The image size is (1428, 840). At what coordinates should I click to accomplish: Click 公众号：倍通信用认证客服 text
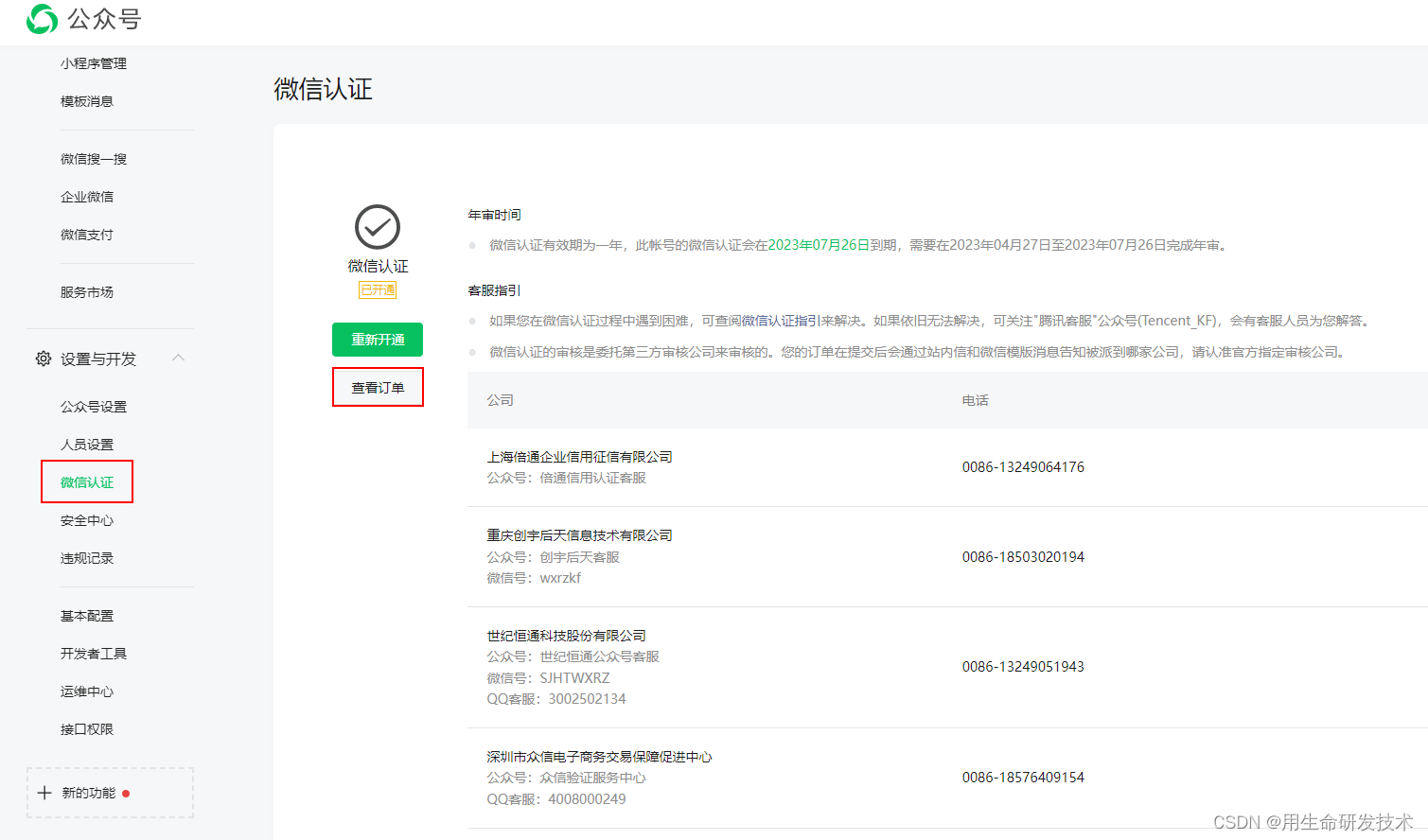tap(567, 478)
